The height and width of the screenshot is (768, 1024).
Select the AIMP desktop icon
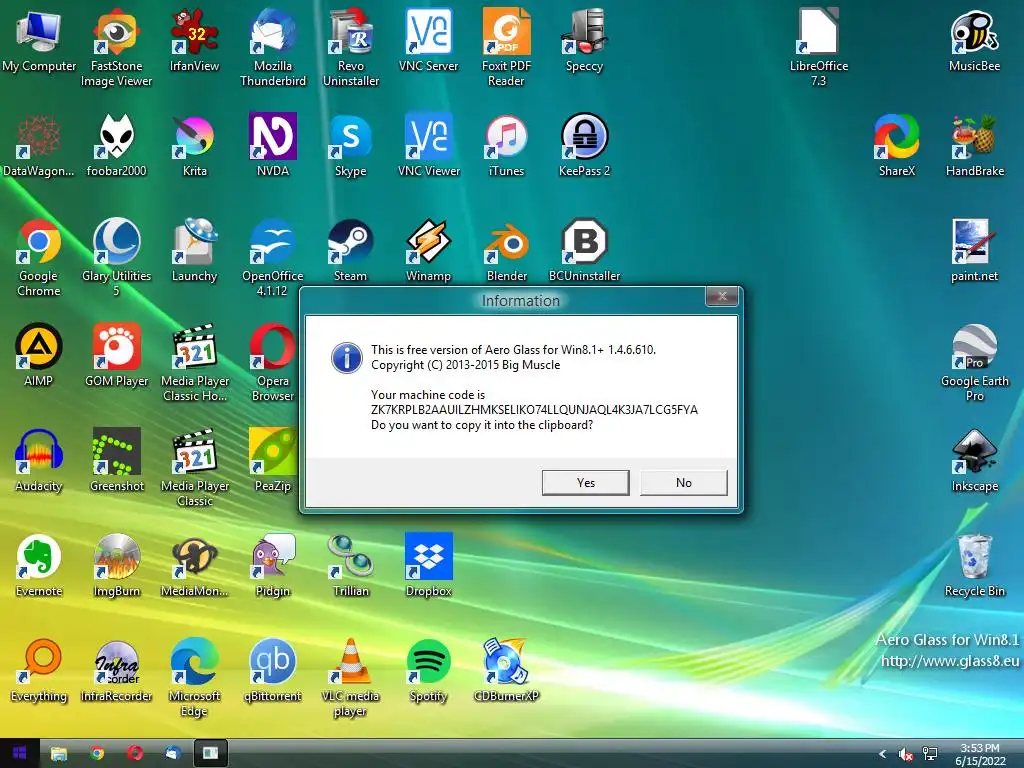(39, 356)
